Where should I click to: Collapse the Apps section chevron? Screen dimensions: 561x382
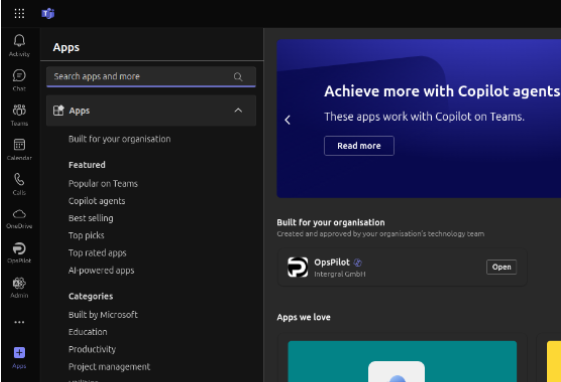[238, 111]
